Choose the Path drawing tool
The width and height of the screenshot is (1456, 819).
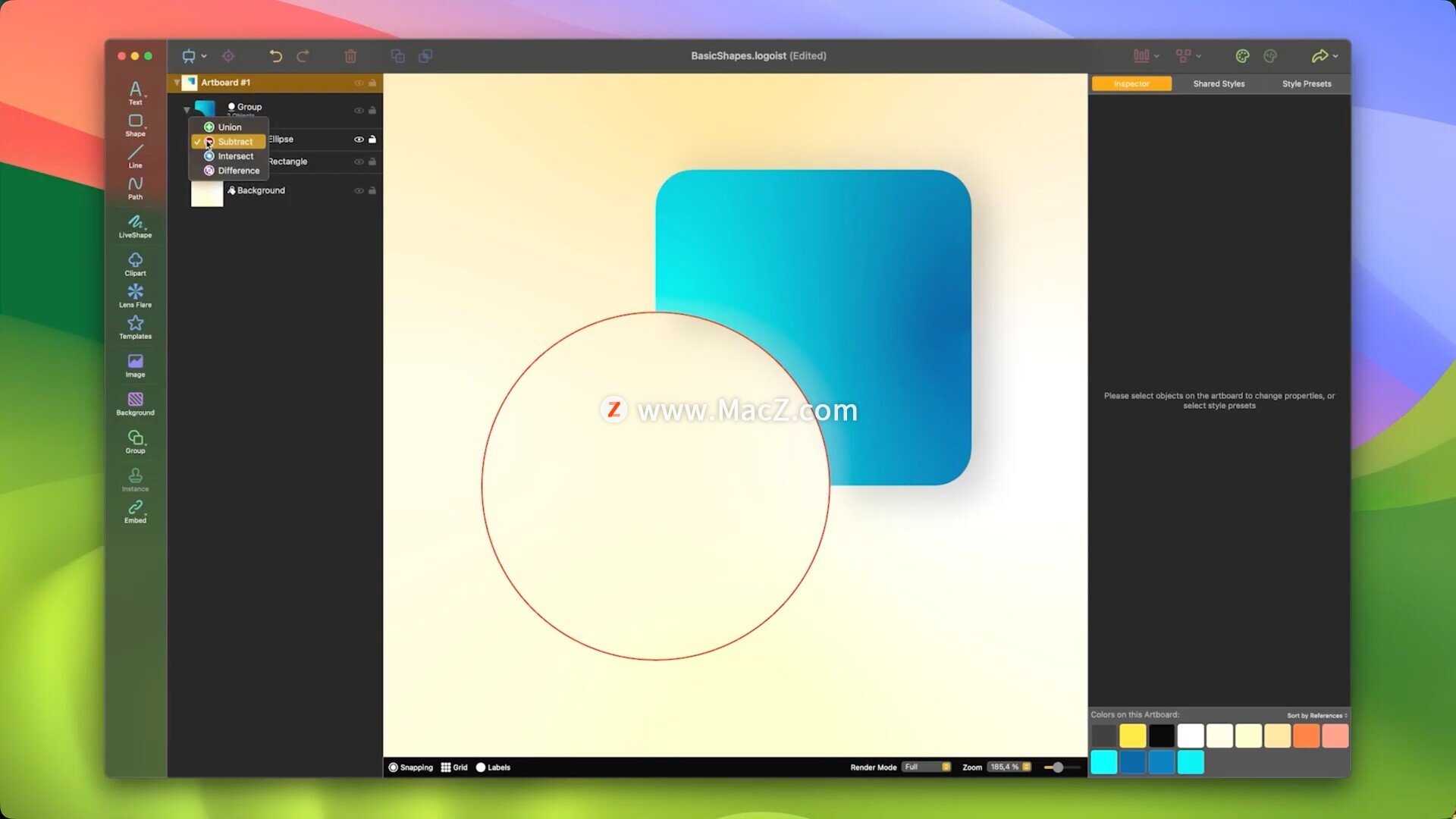(135, 187)
